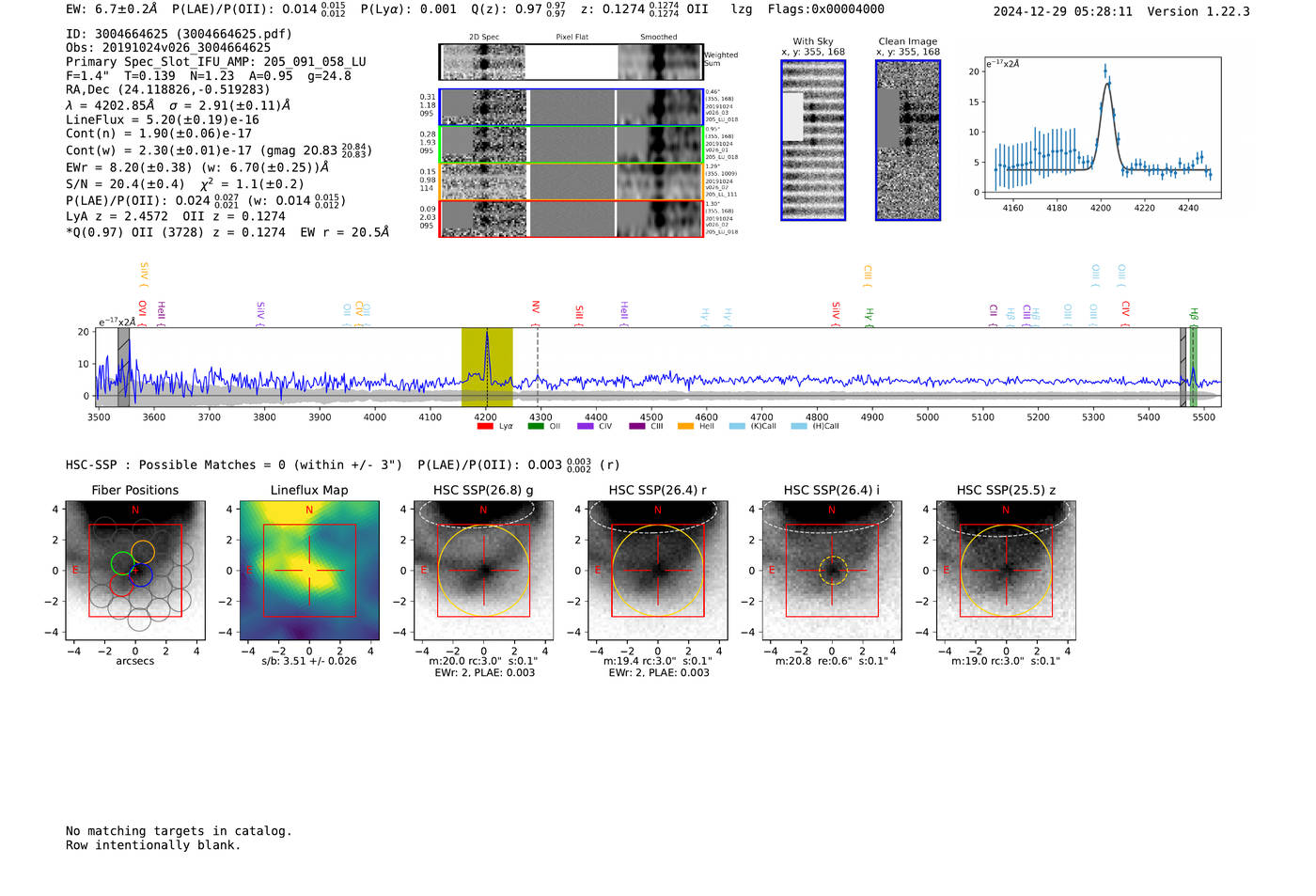Image resolution: width=1316 pixels, height=896 pixels.
Task: Select the green-bordered 2D spectrum row
Action: click(572, 145)
